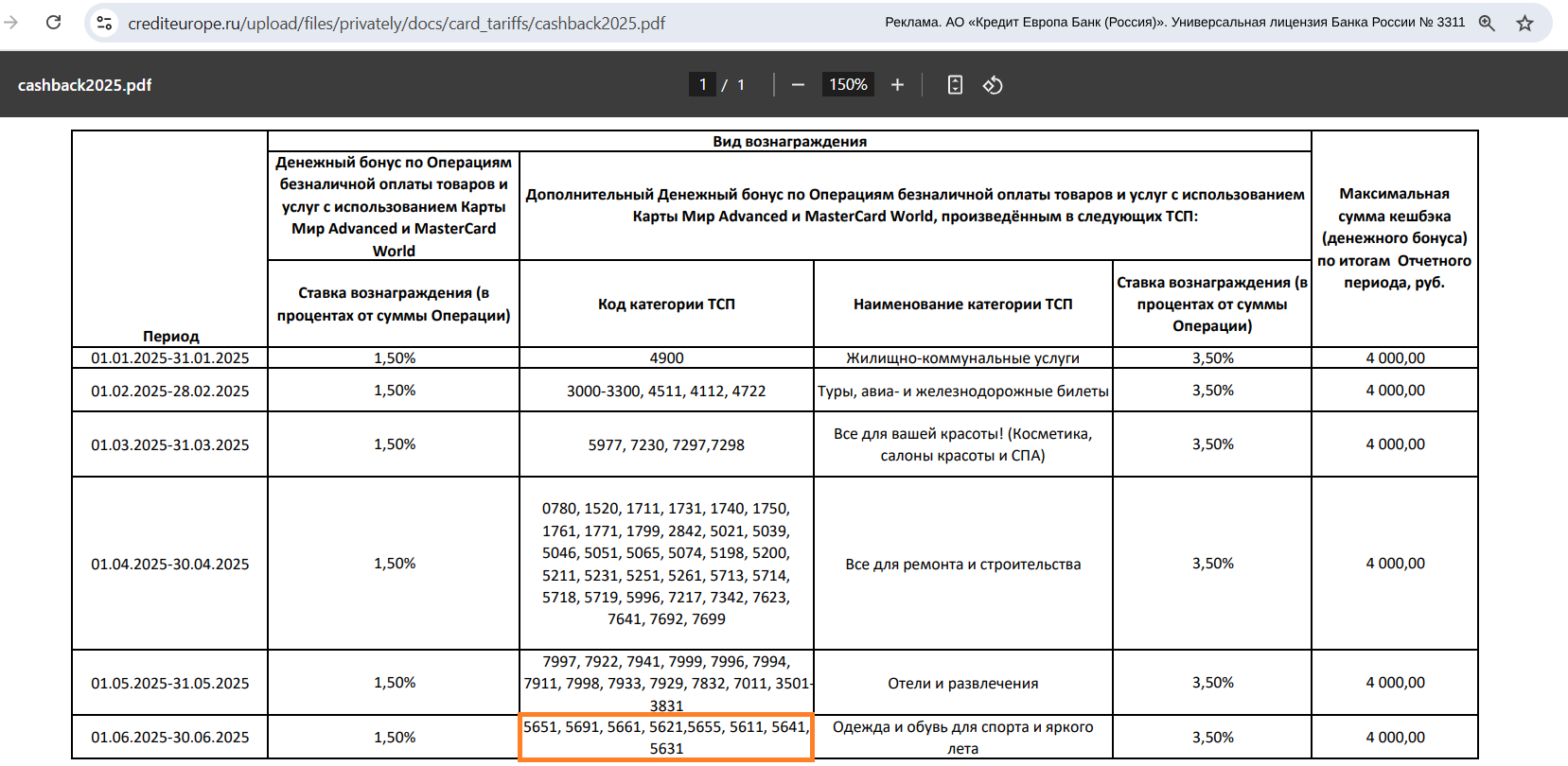Click 'Одежда и обувь для спорта' cell
1568x766 pixels.
pyautogui.click(x=963, y=737)
